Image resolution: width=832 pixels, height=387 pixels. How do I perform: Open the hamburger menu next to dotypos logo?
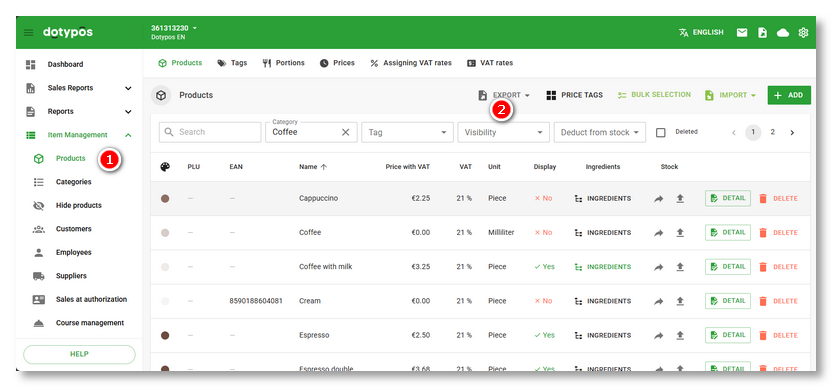(28, 32)
